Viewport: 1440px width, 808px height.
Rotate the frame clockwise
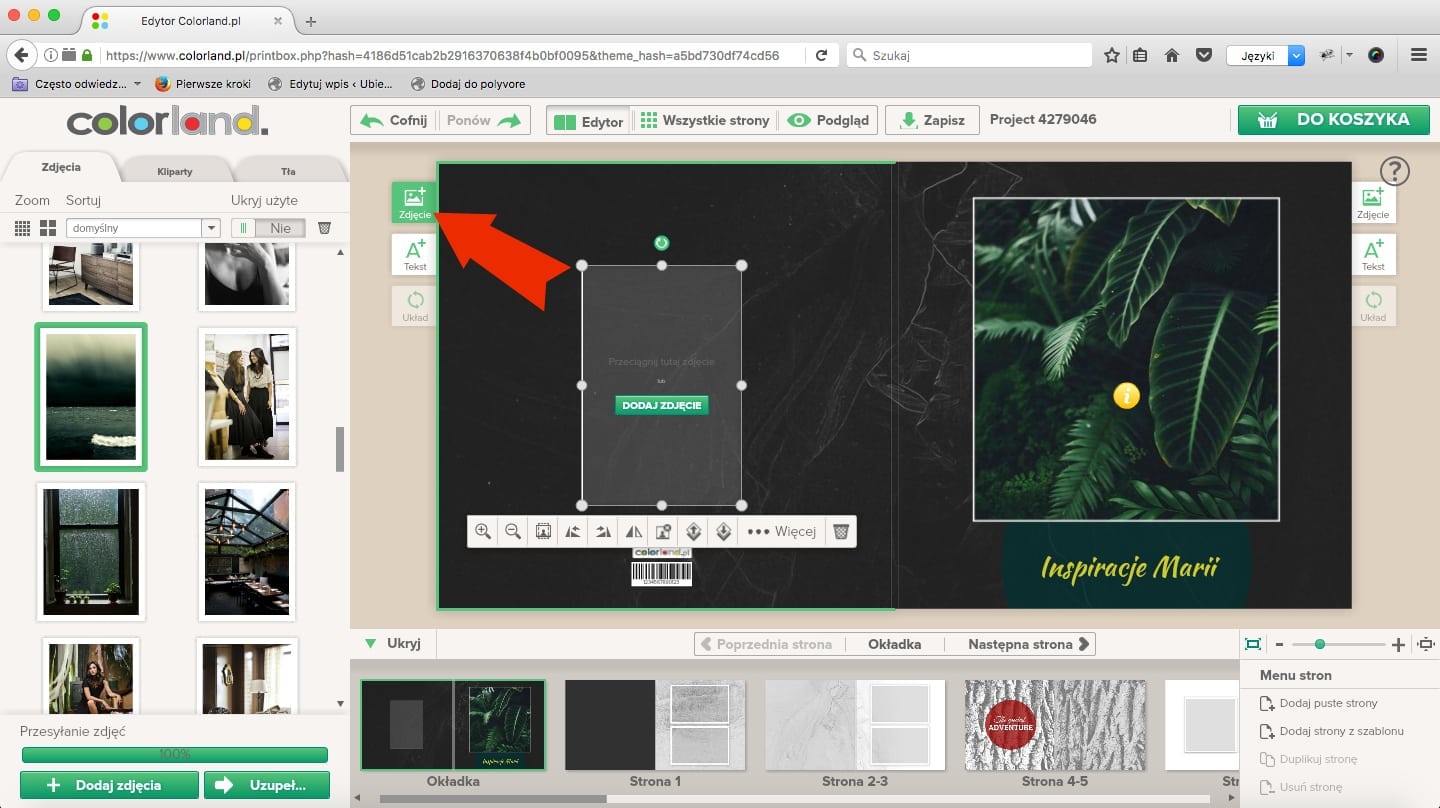(x=603, y=532)
